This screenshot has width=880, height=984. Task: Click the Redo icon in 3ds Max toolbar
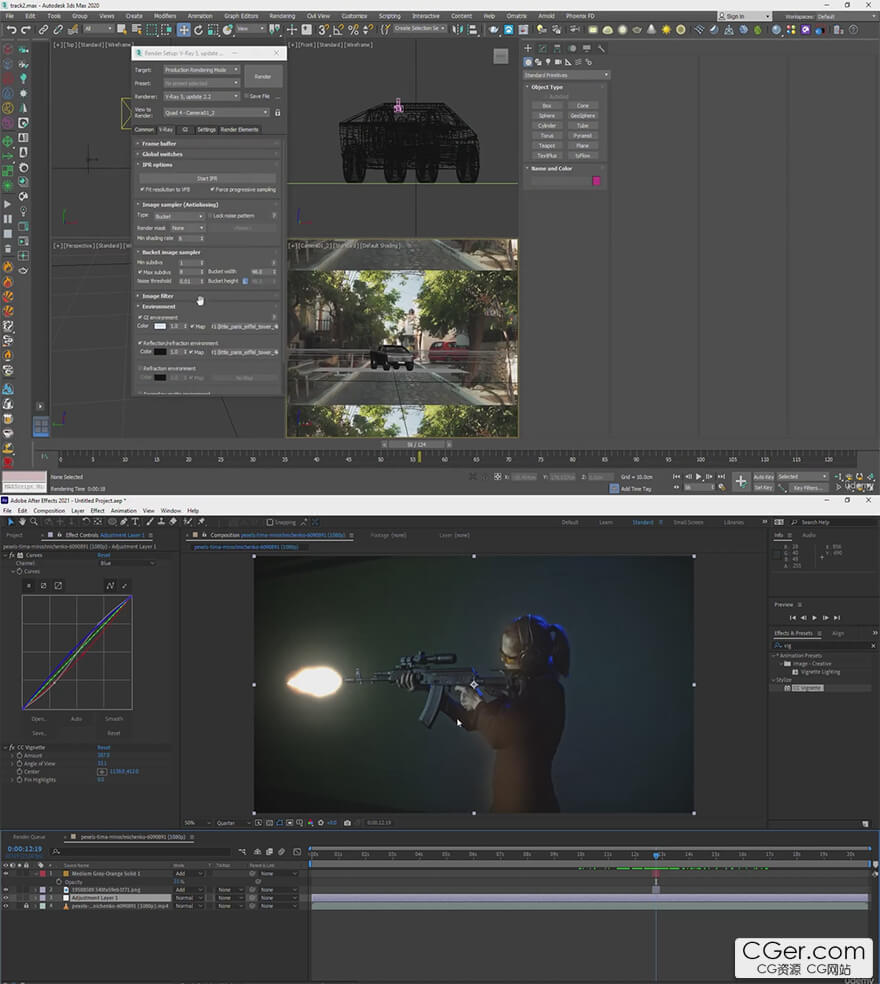pos(26,29)
